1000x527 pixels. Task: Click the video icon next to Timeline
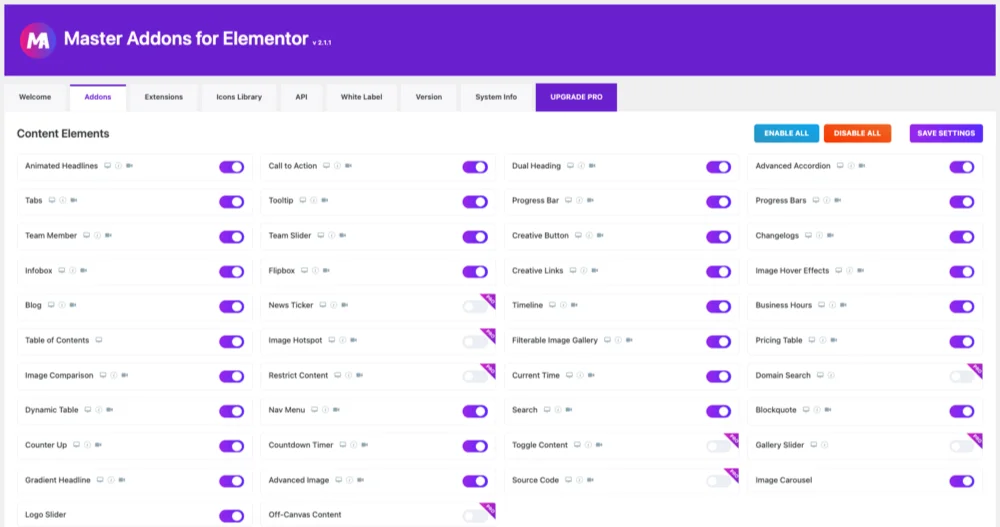[x=574, y=305]
